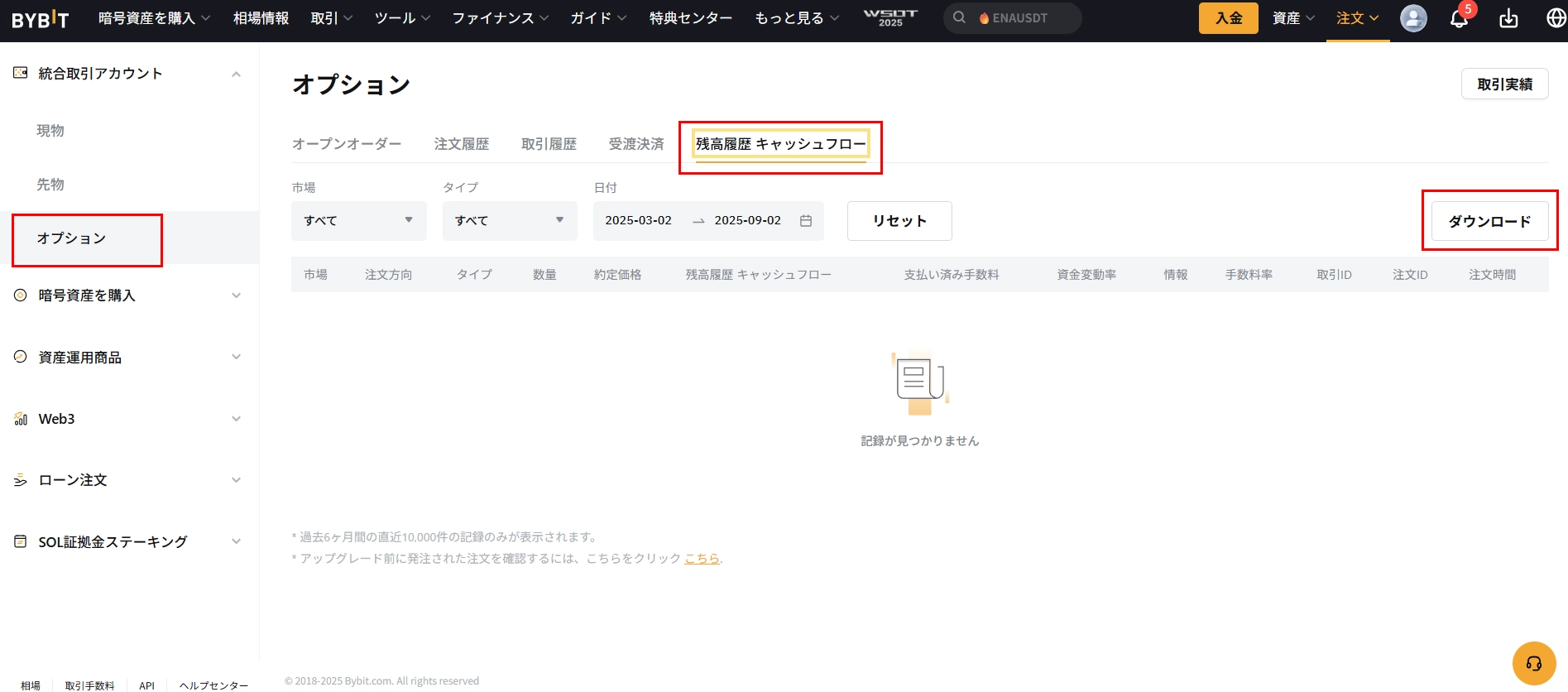1568x692 pixels.
Task: Open 特典センター in the top navigation
Action: point(691,18)
